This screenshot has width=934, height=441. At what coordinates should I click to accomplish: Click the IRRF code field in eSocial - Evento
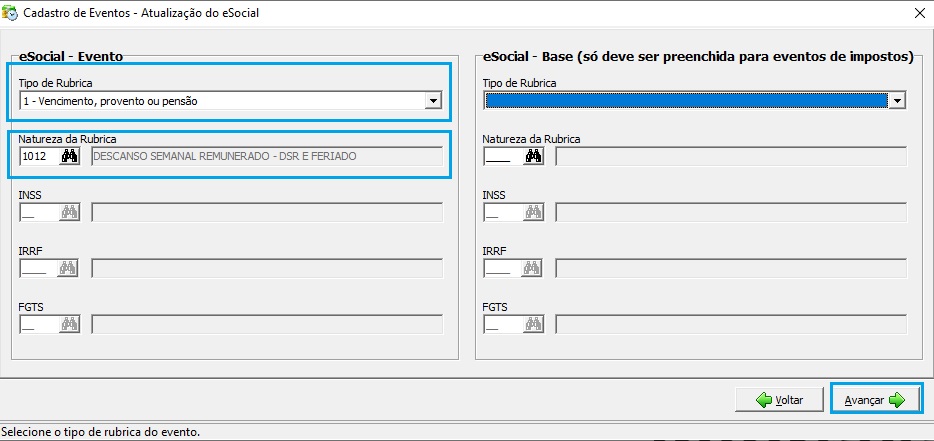(38, 268)
